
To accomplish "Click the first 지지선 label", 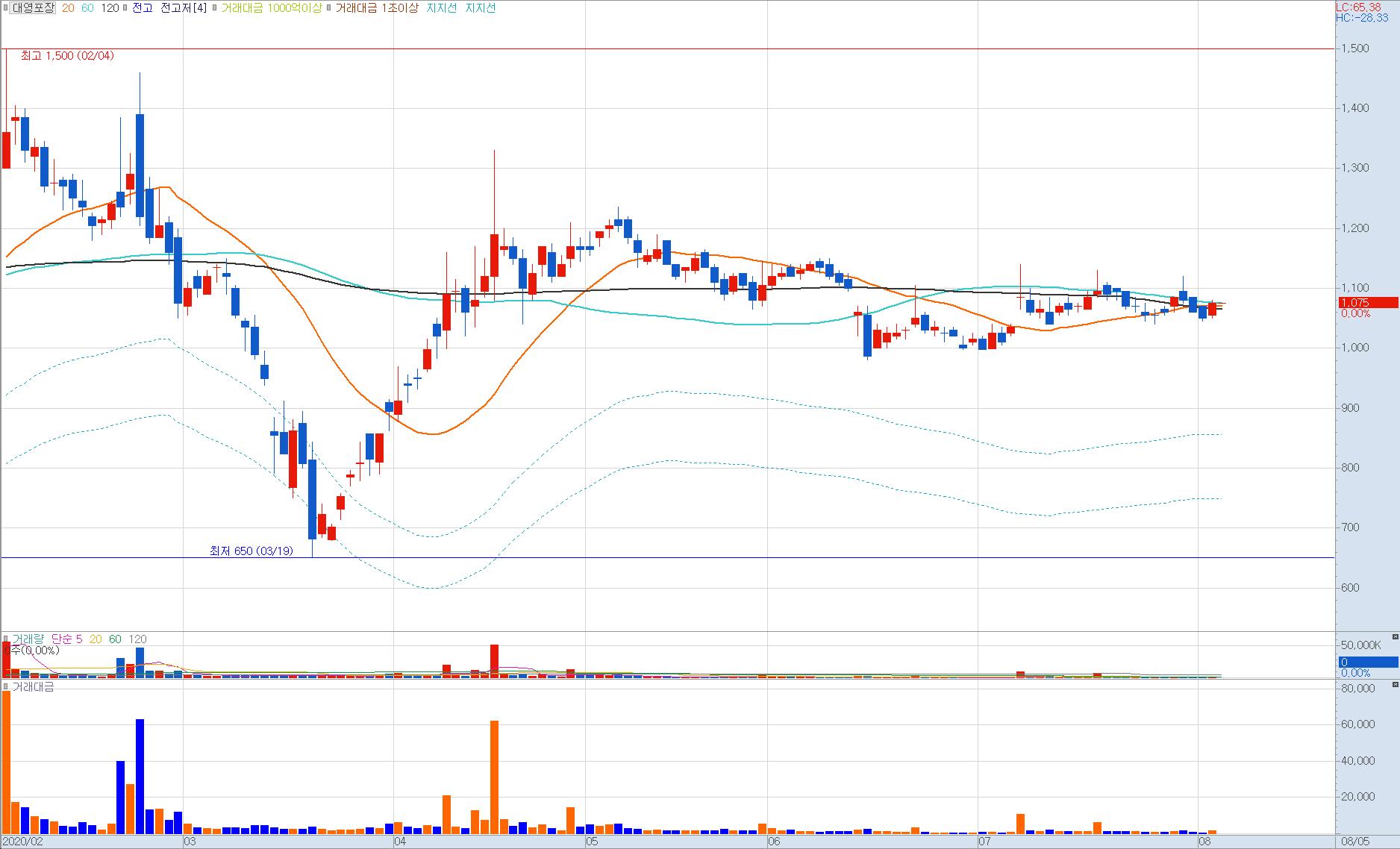I will point(441,8).
